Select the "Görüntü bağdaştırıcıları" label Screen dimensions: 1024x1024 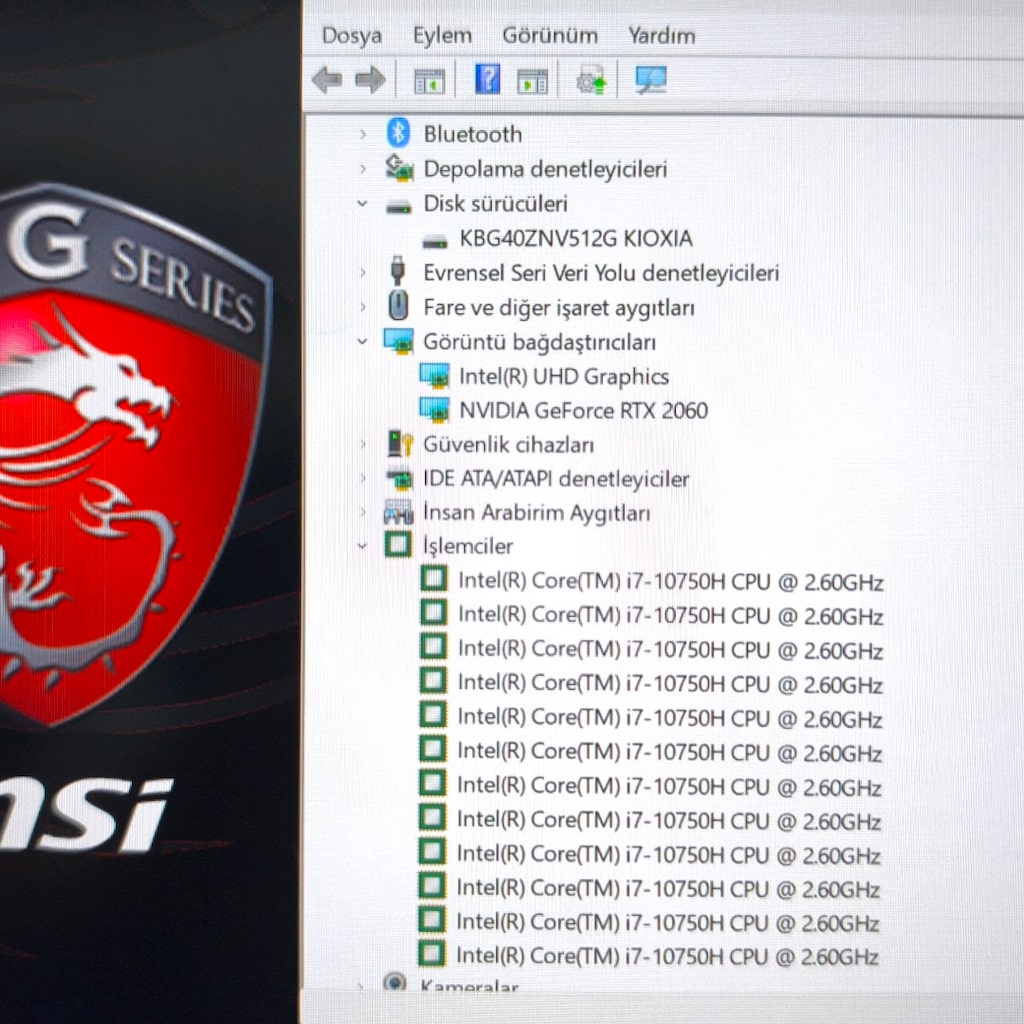coord(539,342)
